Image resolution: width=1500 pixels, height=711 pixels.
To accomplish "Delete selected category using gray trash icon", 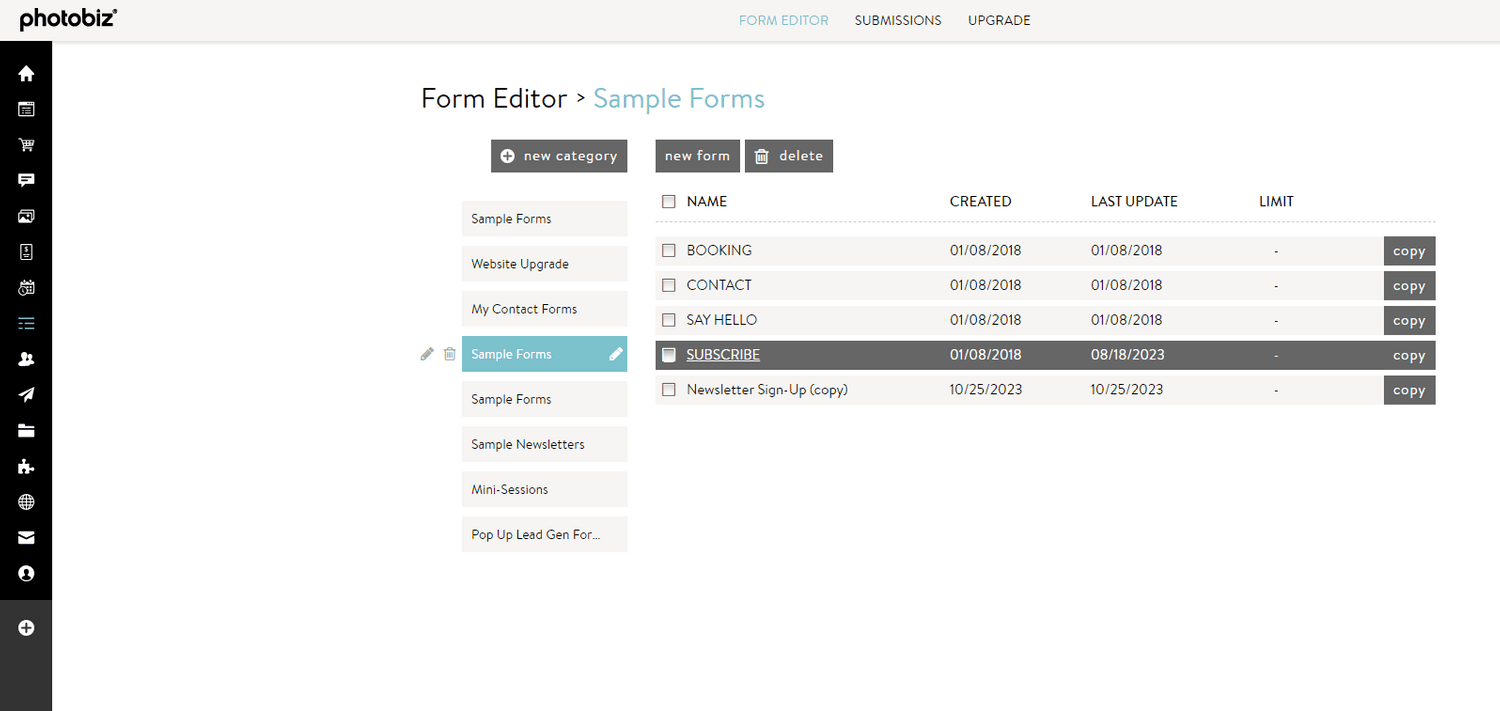I will (x=450, y=354).
